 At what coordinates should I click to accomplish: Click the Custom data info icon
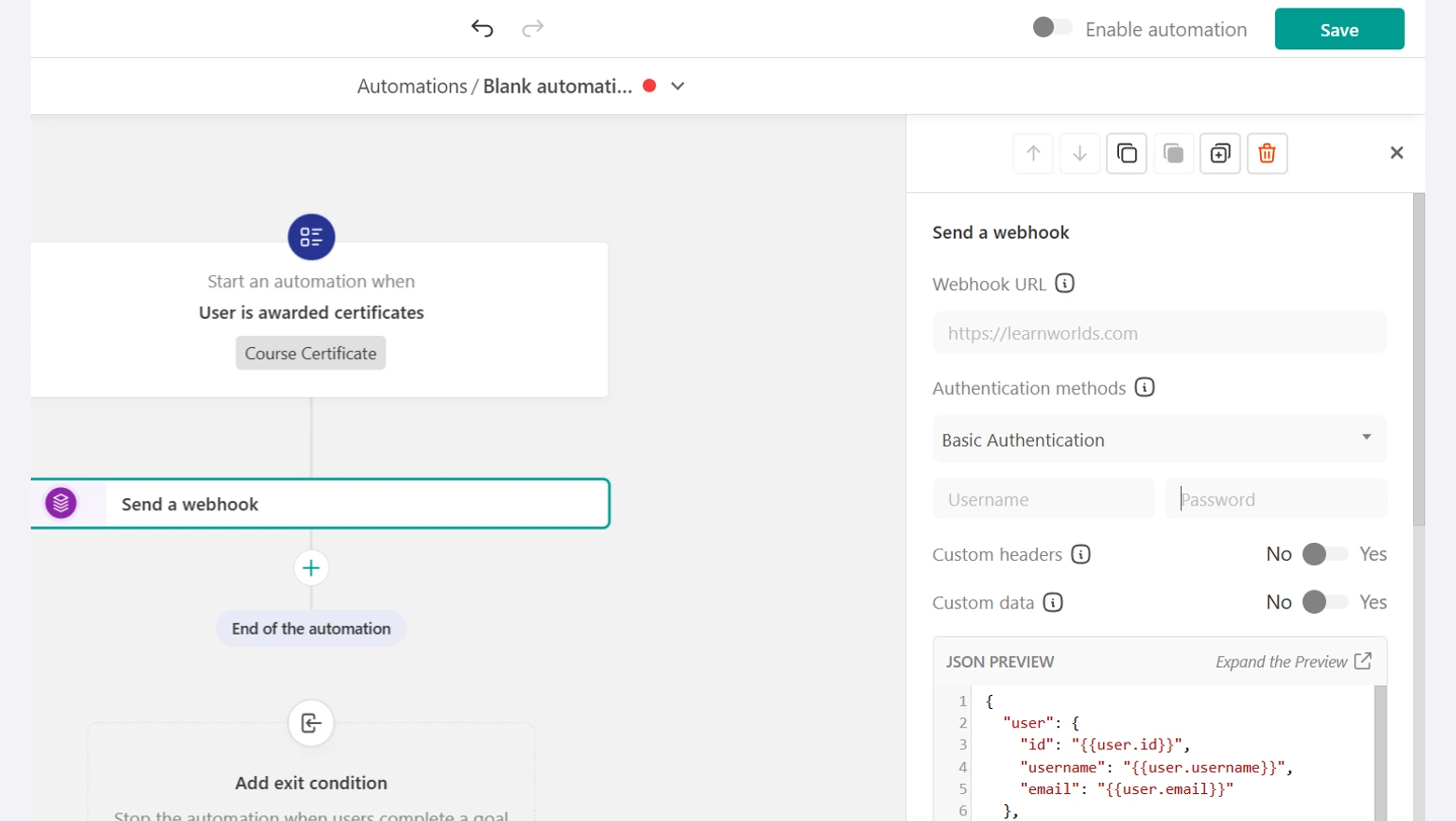pos(1053,603)
